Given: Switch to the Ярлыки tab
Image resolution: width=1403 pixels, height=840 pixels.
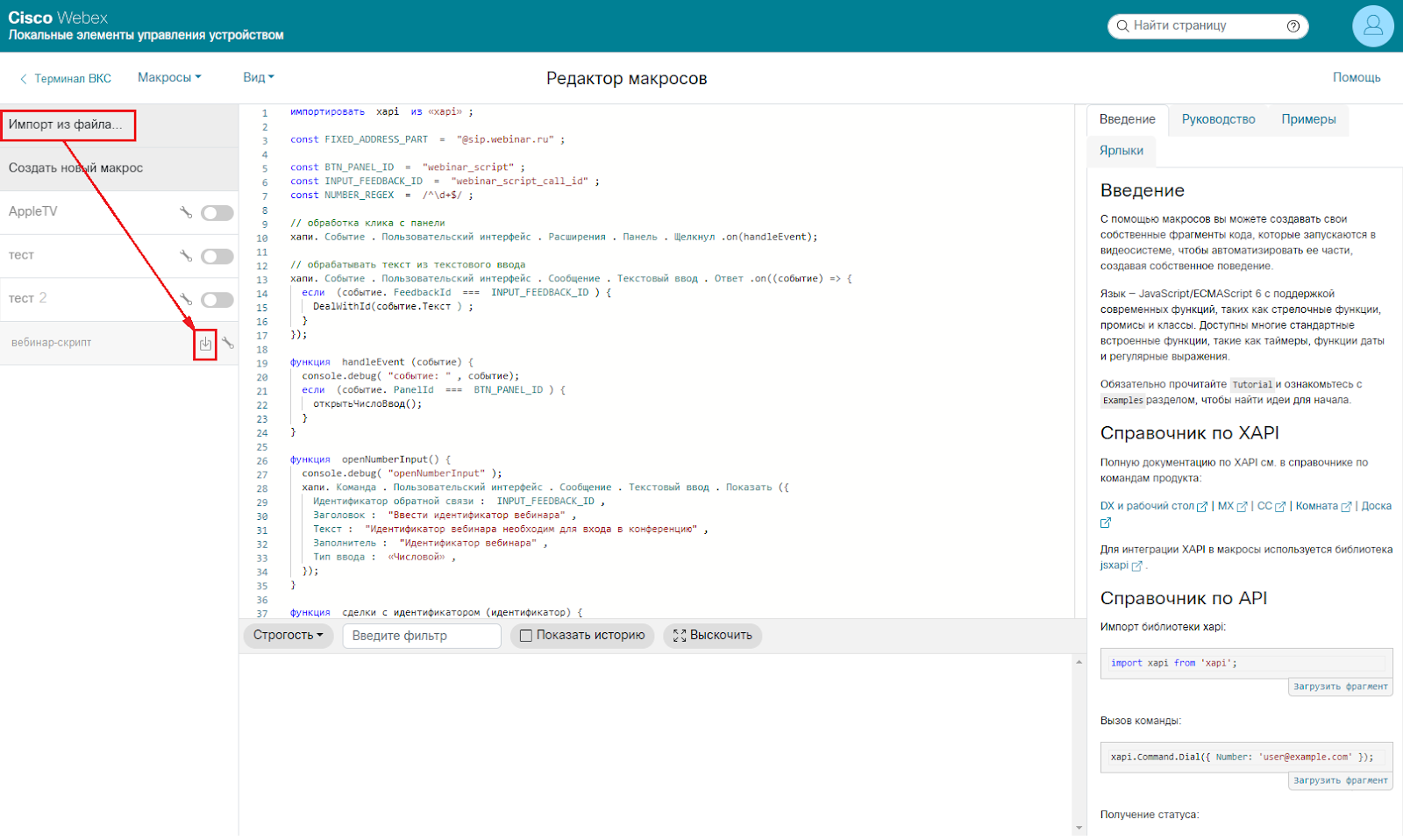Looking at the screenshot, I should tap(1122, 151).
